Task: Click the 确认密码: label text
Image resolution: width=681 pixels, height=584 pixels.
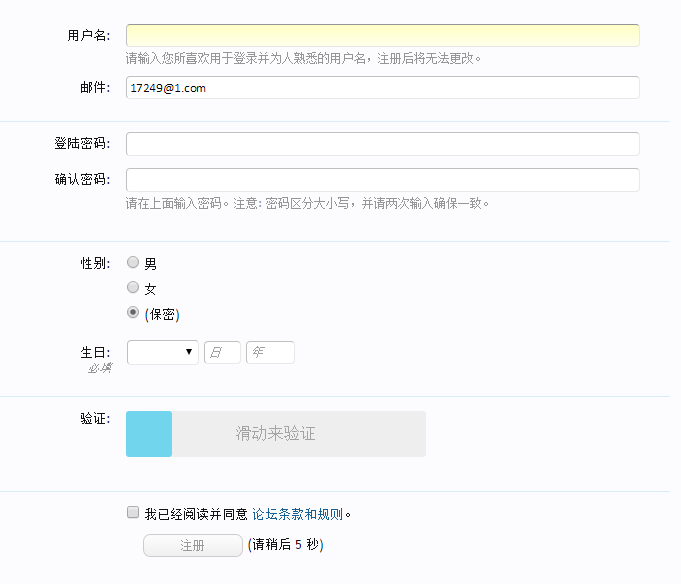Action: point(82,180)
